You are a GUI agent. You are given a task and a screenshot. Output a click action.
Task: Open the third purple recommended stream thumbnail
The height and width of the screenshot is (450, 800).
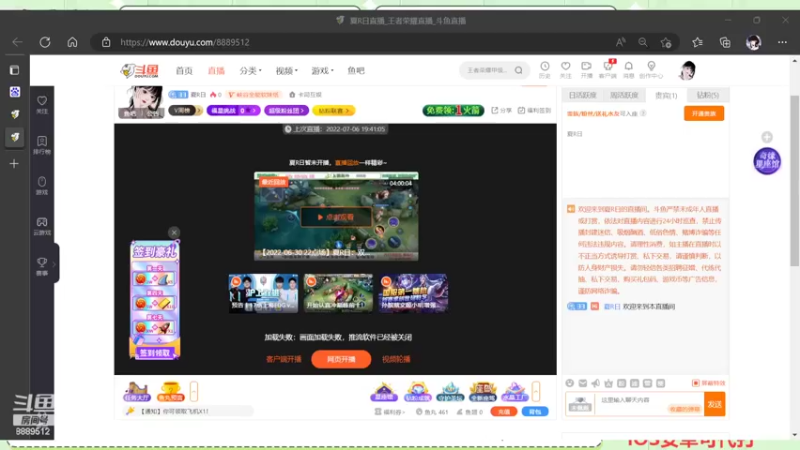[413, 293]
